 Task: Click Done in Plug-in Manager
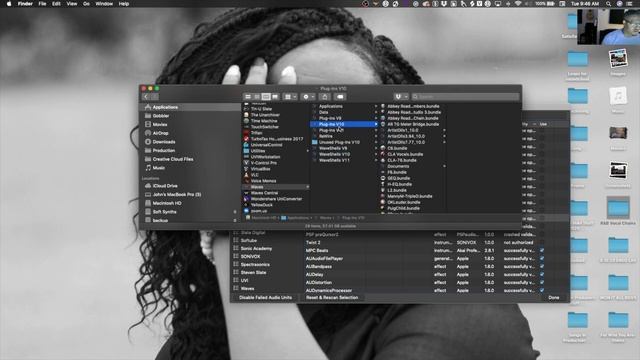[x=553, y=298]
